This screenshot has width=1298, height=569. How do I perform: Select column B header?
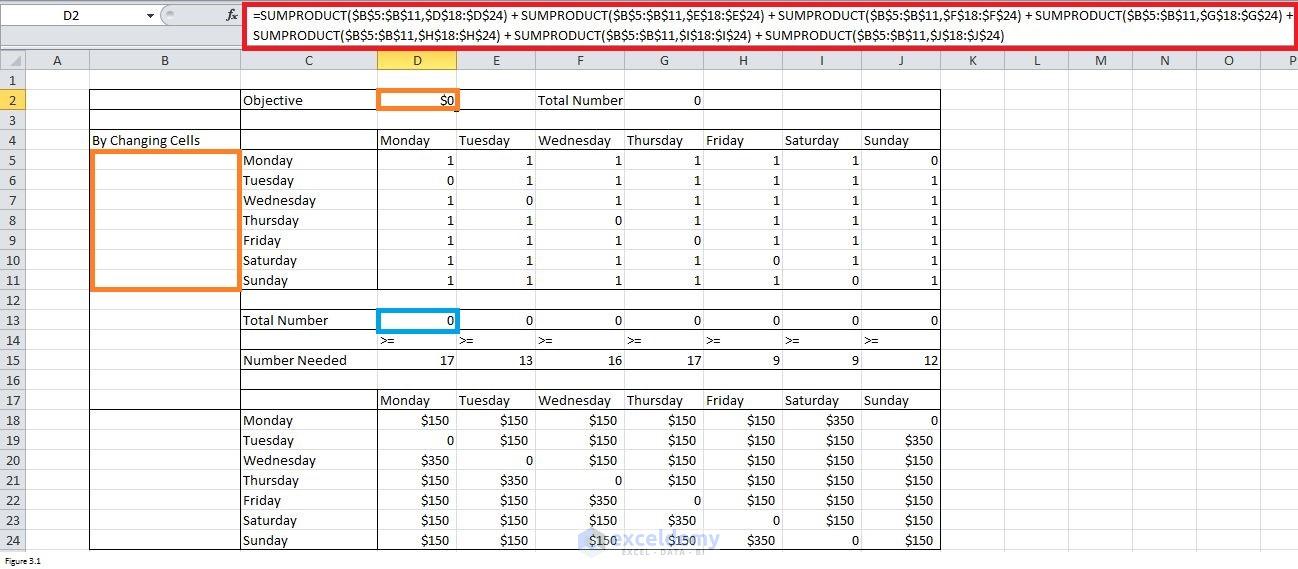point(164,60)
